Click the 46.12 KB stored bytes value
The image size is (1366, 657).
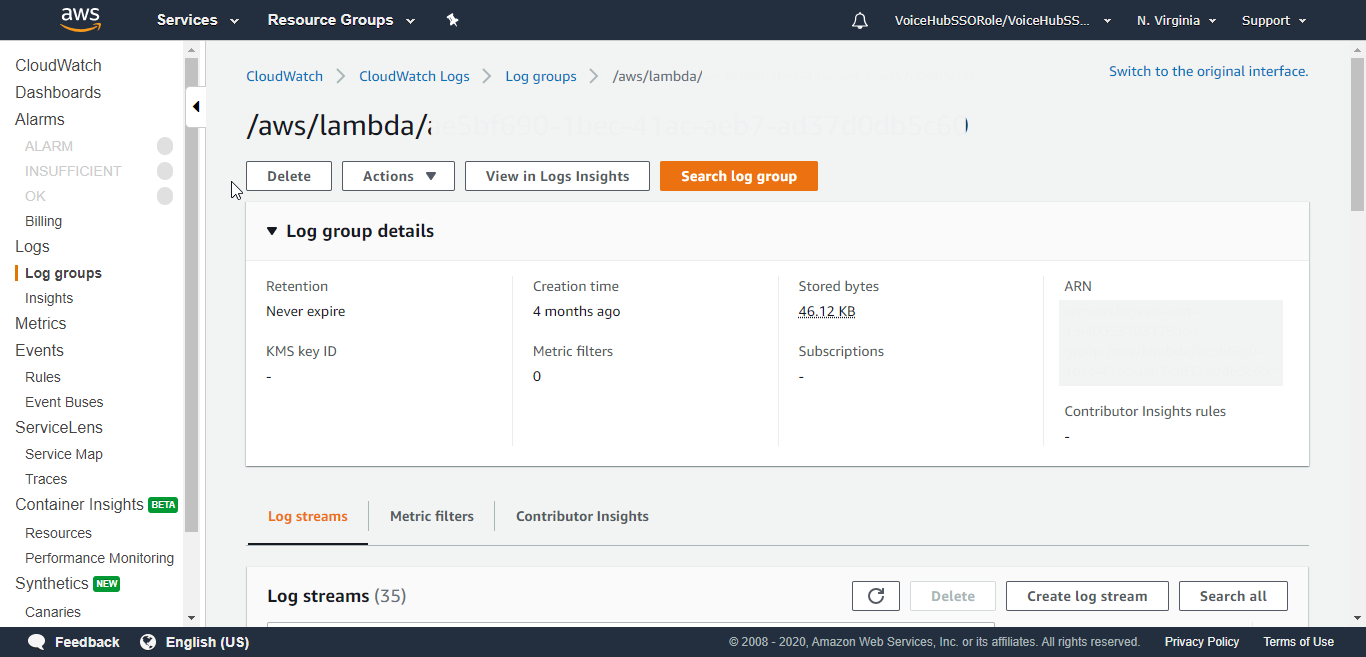(x=826, y=311)
